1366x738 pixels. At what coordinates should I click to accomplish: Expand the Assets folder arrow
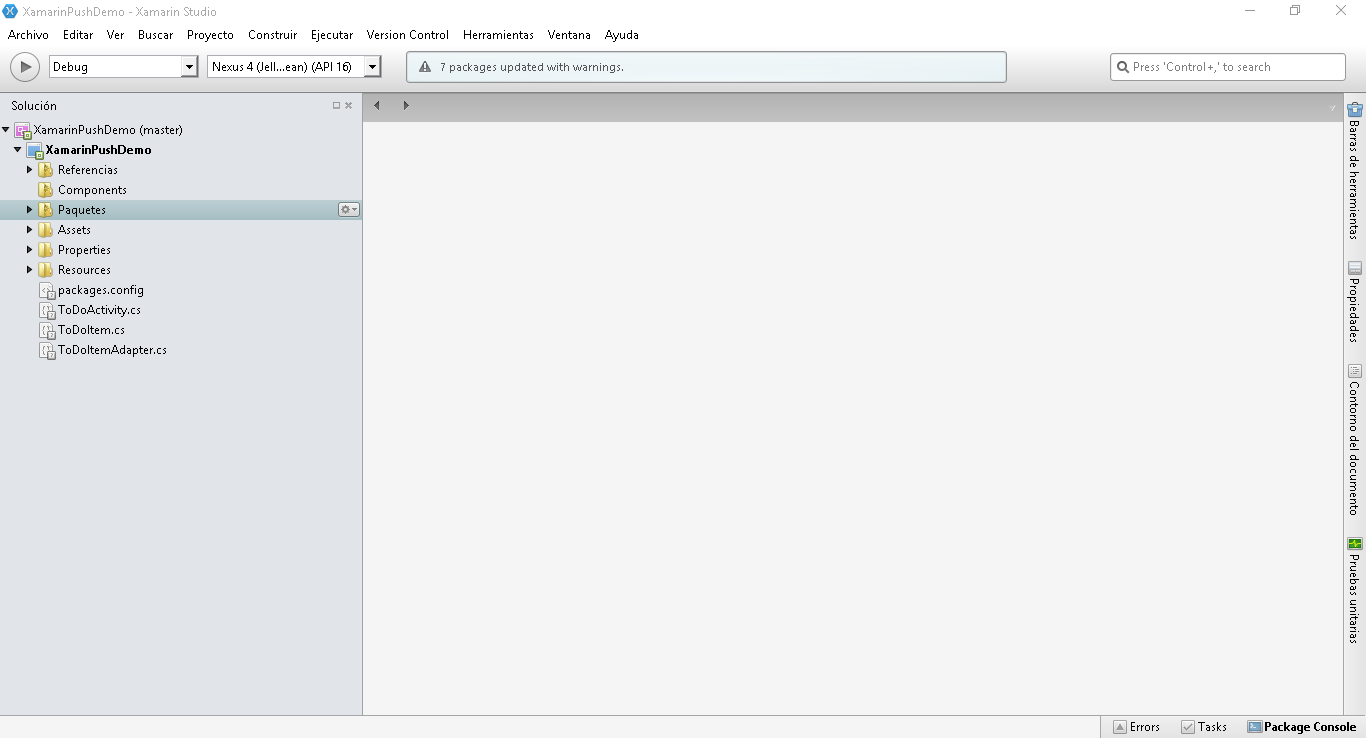click(x=30, y=229)
